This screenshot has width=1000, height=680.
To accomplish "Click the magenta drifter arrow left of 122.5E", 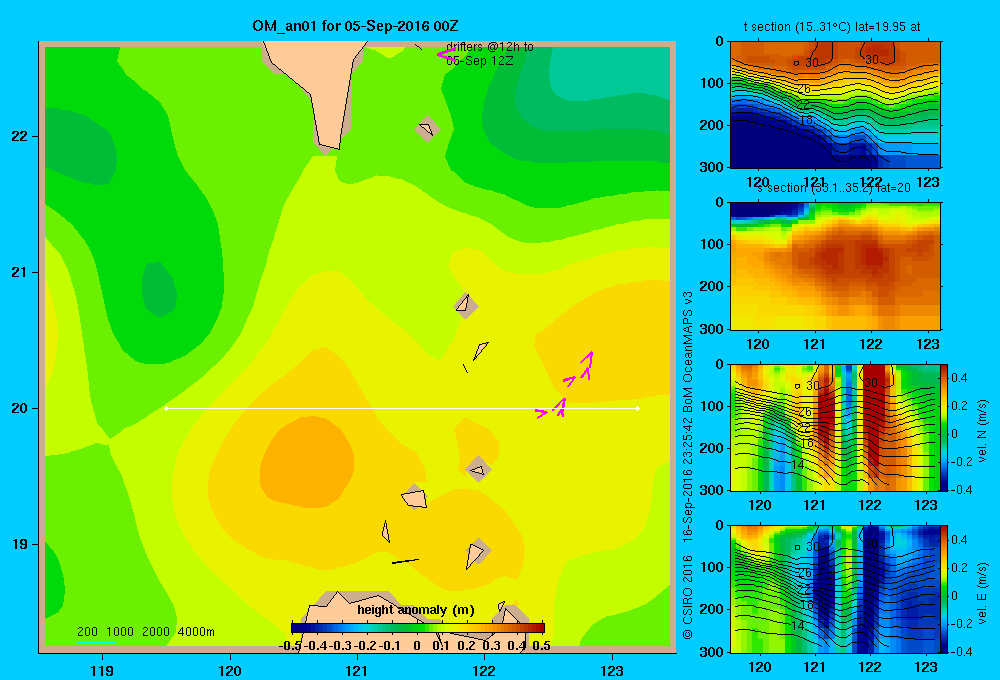I will coord(541,413).
